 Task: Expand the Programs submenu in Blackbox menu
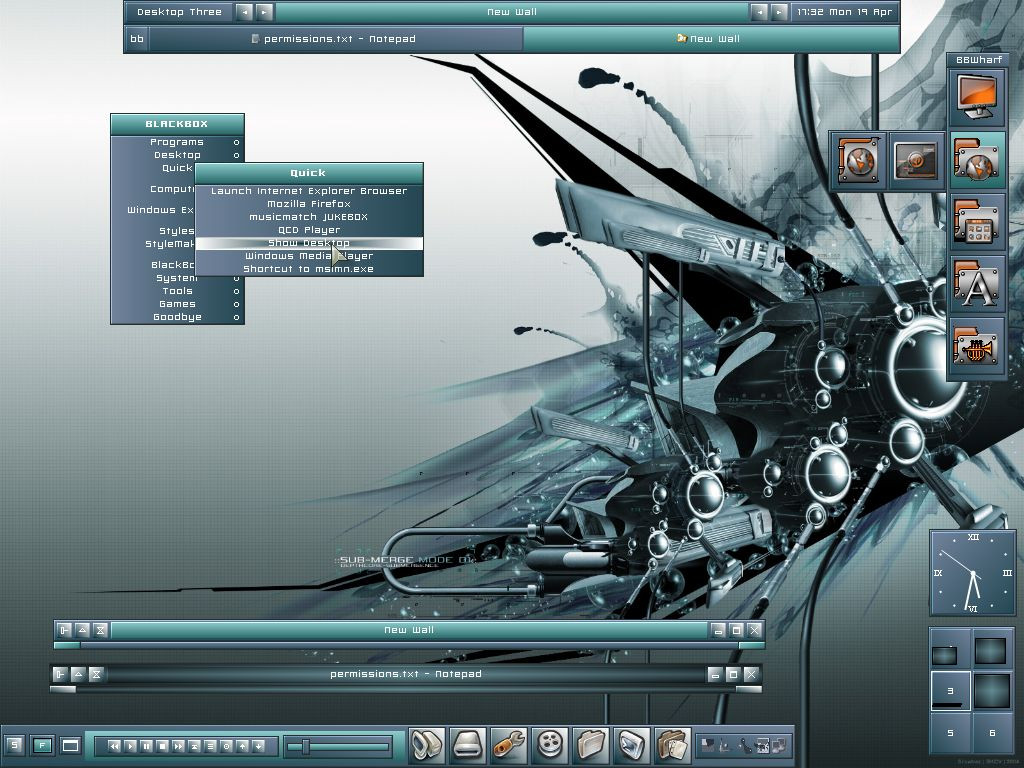[177, 142]
